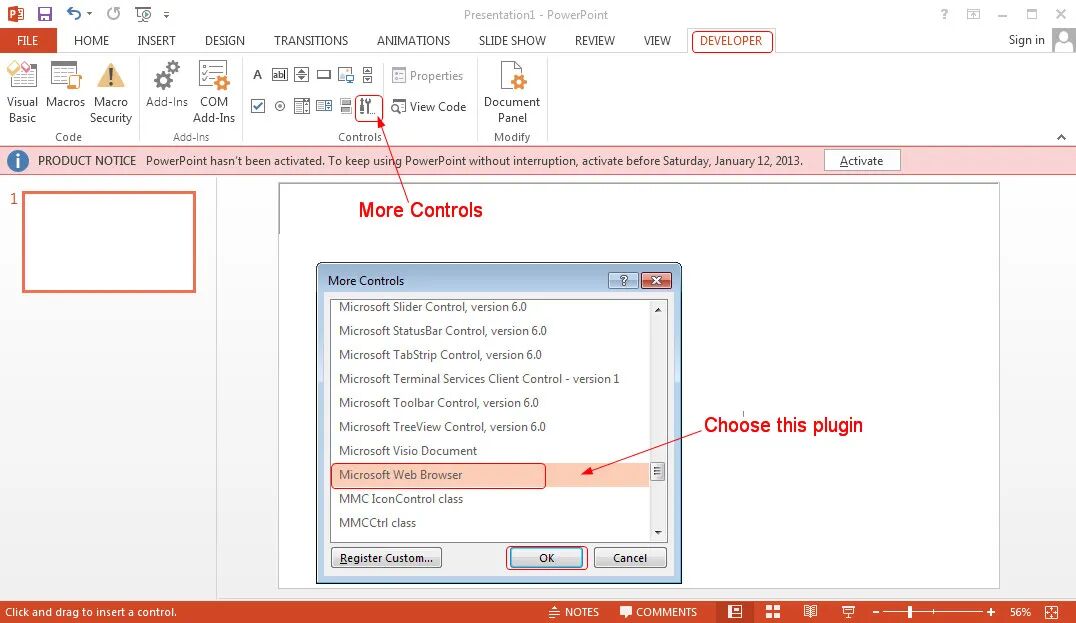
Task: Select the Spin Button control
Action: (x=301, y=75)
